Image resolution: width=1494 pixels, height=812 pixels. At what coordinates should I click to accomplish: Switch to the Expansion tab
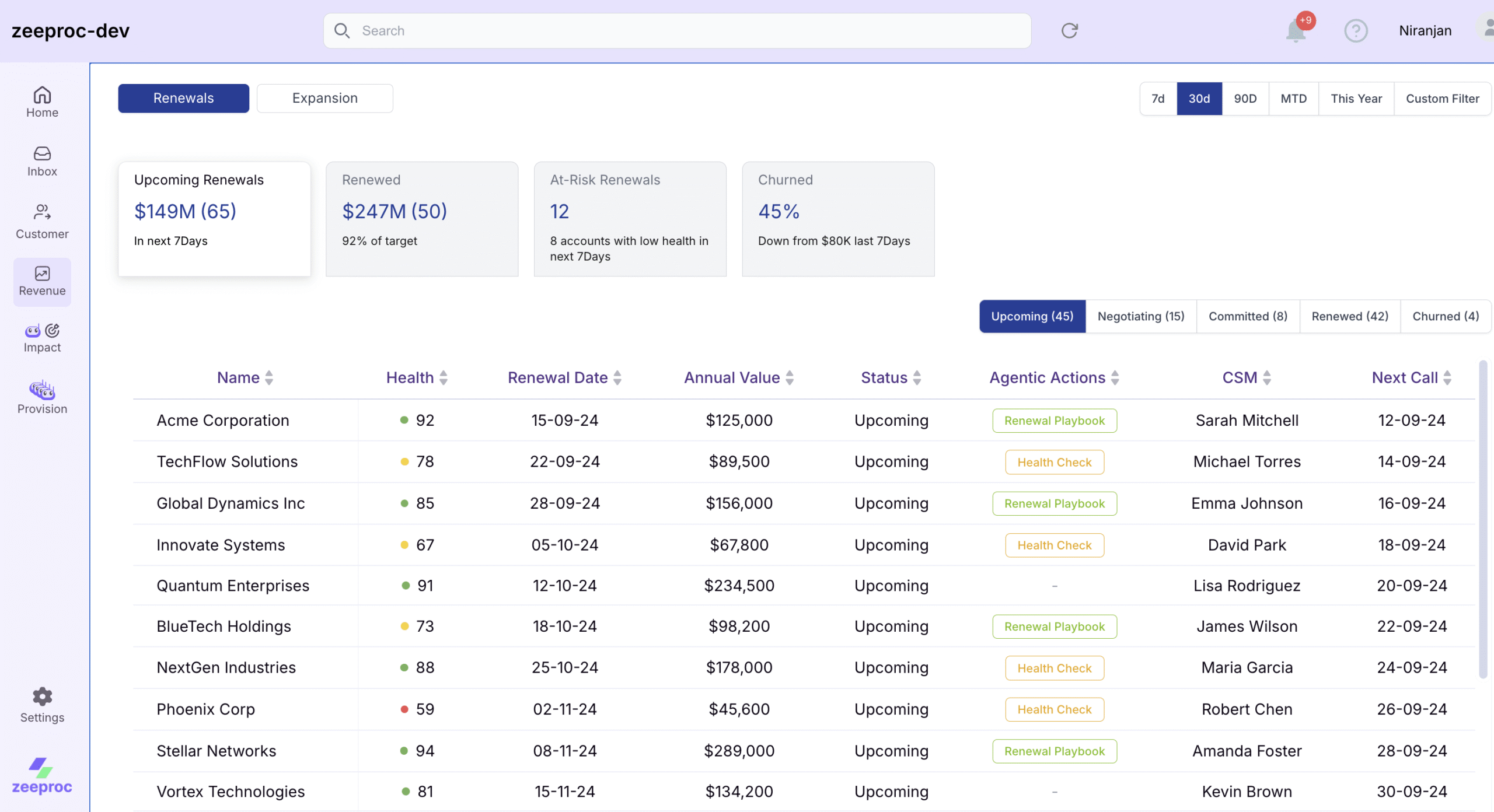pyautogui.click(x=324, y=98)
